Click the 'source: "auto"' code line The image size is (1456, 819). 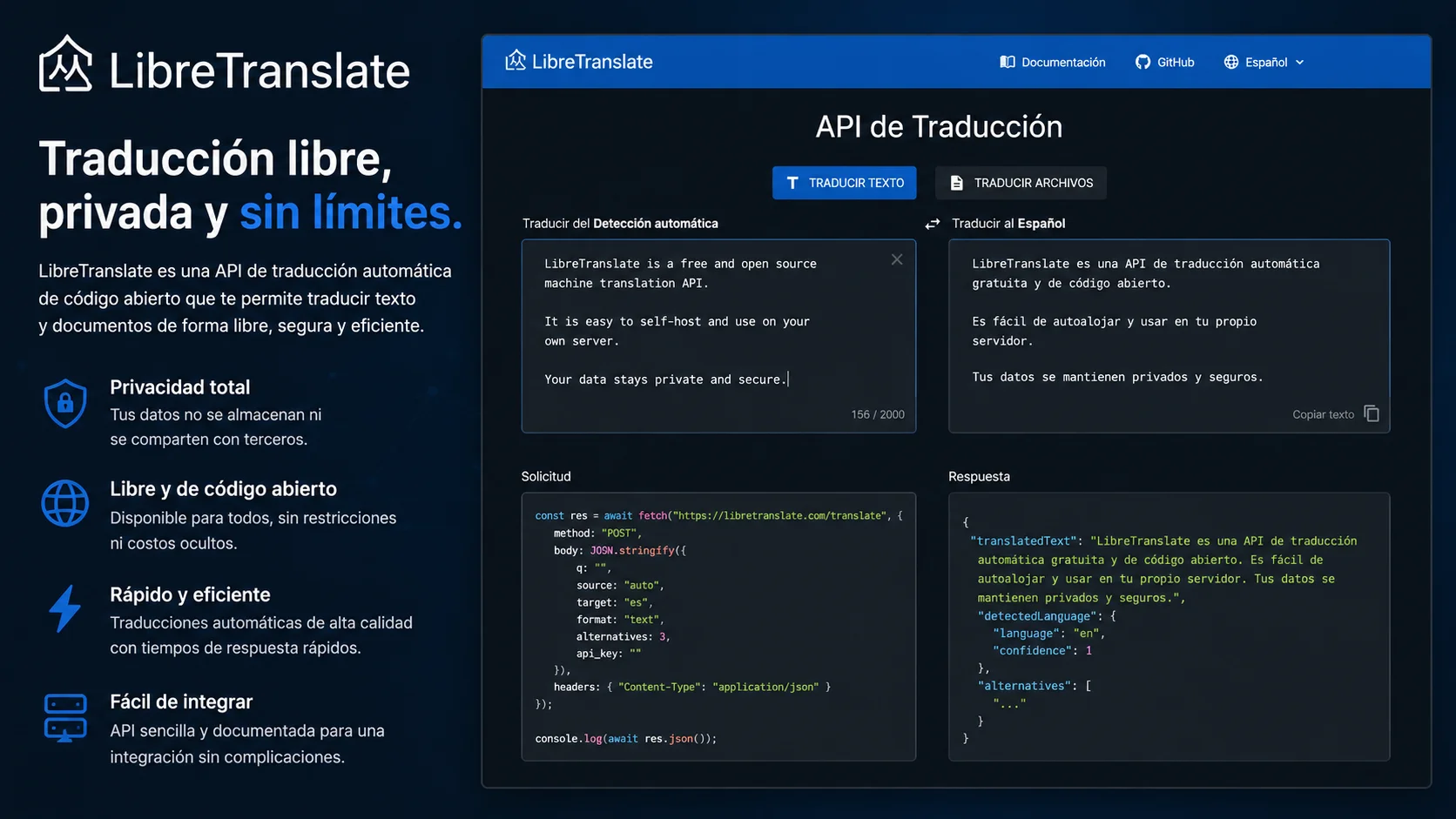pos(620,585)
